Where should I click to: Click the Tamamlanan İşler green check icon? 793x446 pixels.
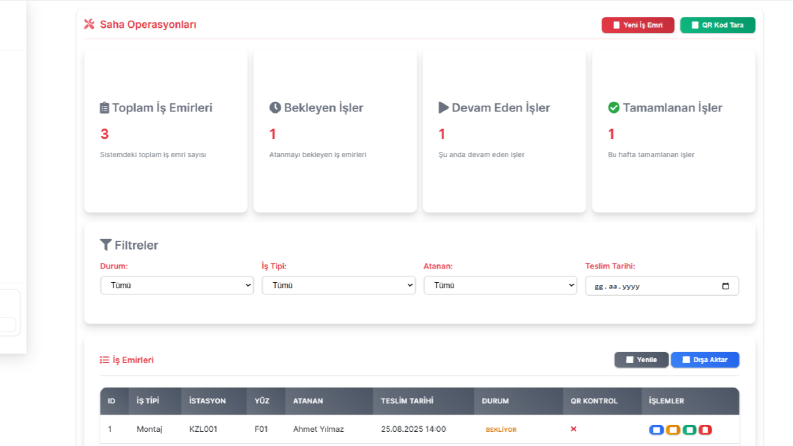click(613, 108)
